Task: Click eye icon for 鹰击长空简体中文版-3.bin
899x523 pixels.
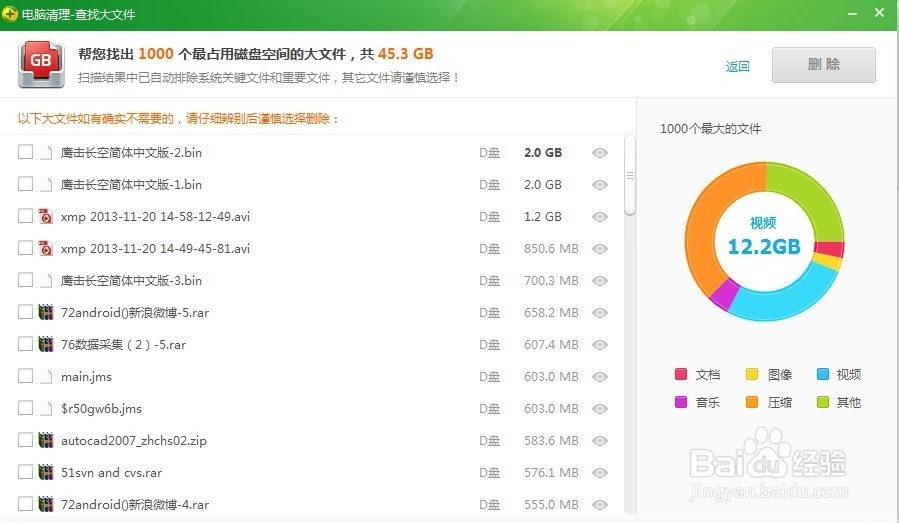Action: pos(600,281)
